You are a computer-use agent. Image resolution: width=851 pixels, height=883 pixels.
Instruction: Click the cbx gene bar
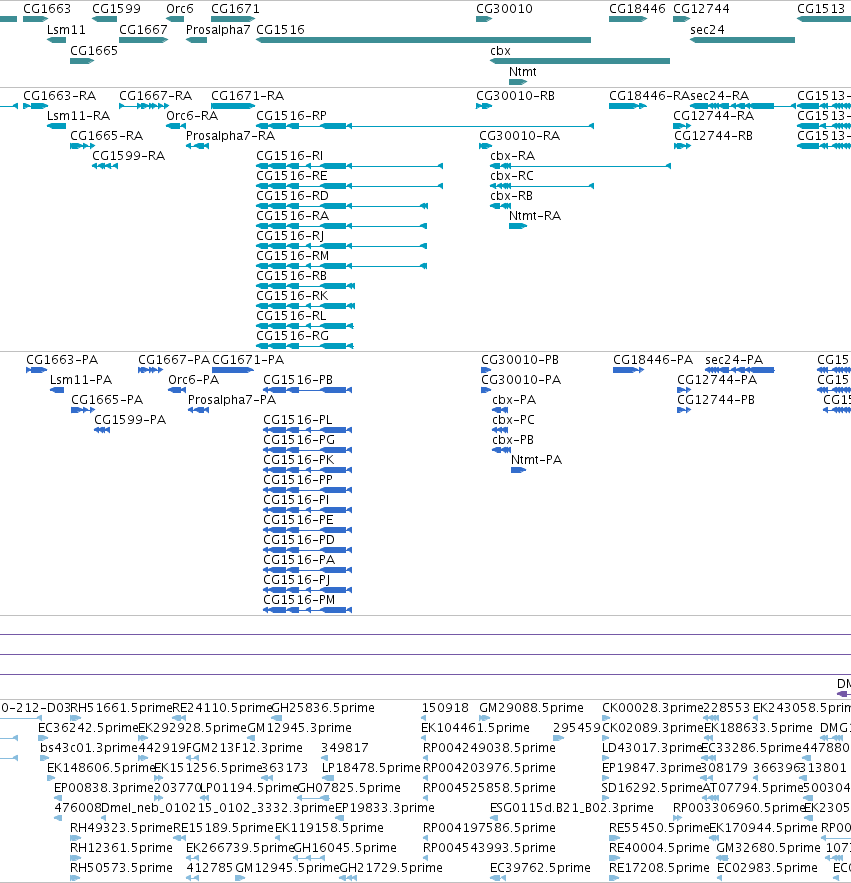point(580,61)
